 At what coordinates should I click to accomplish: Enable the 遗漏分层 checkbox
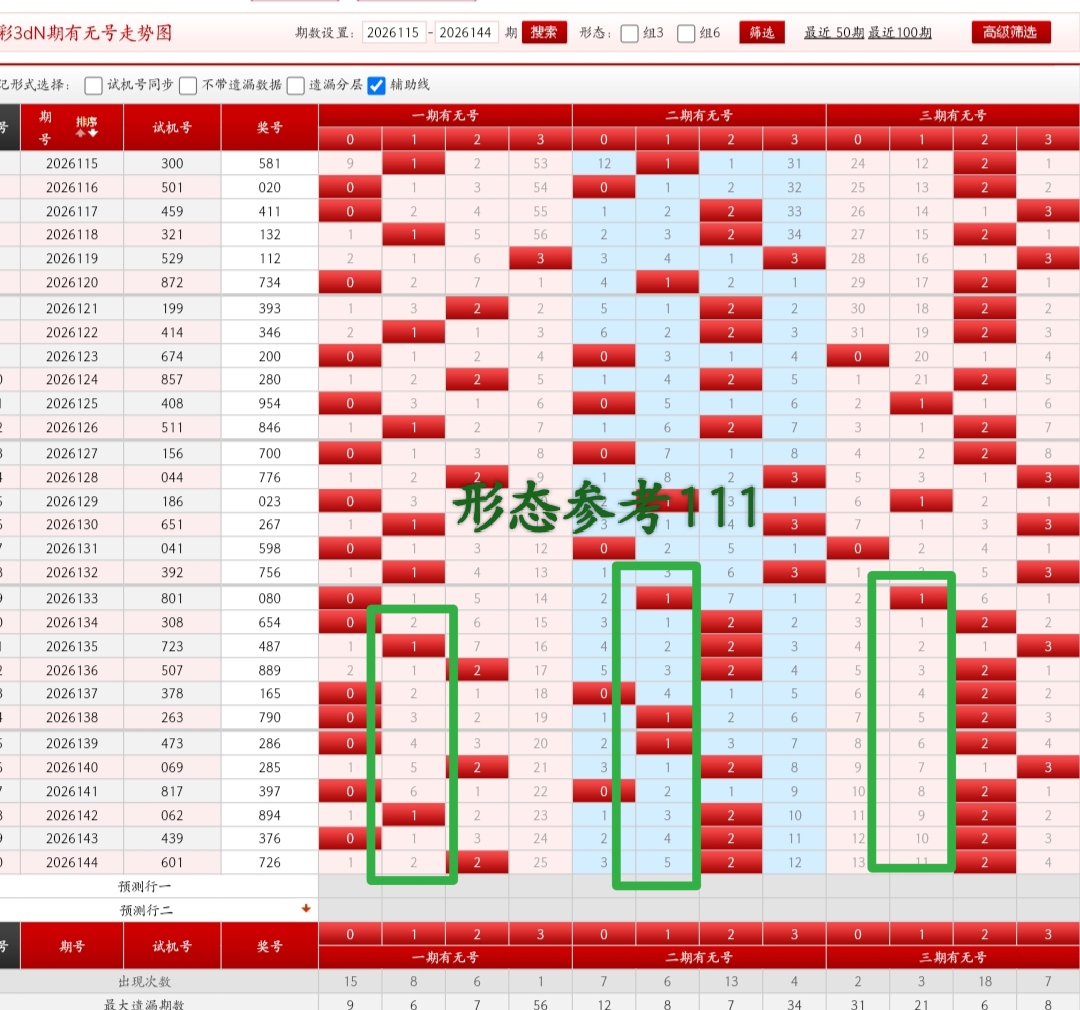pyautogui.click(x=296, y=85)
